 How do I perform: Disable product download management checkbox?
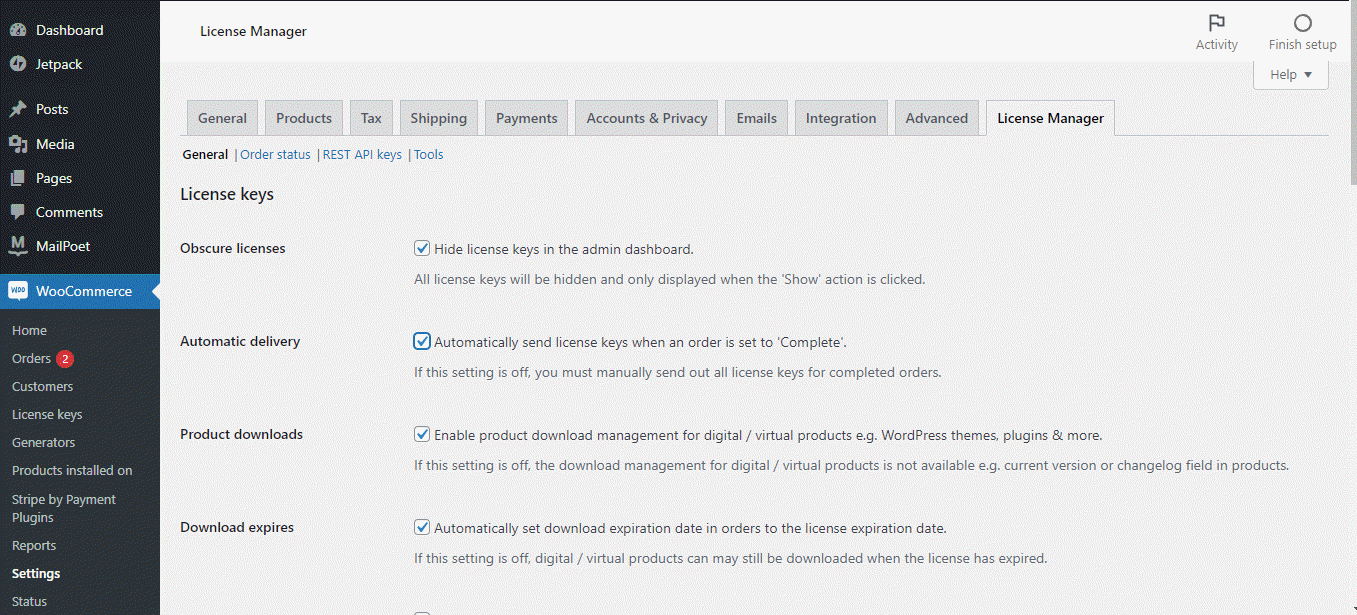[x=422, y=435]
